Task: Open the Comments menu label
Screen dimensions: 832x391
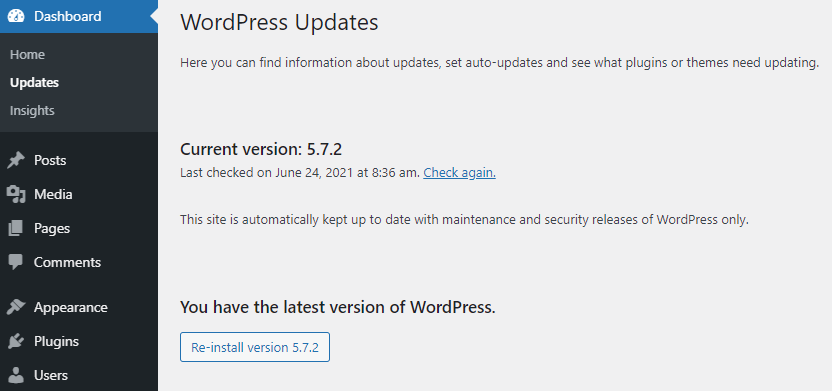Action: click(67, 263)
